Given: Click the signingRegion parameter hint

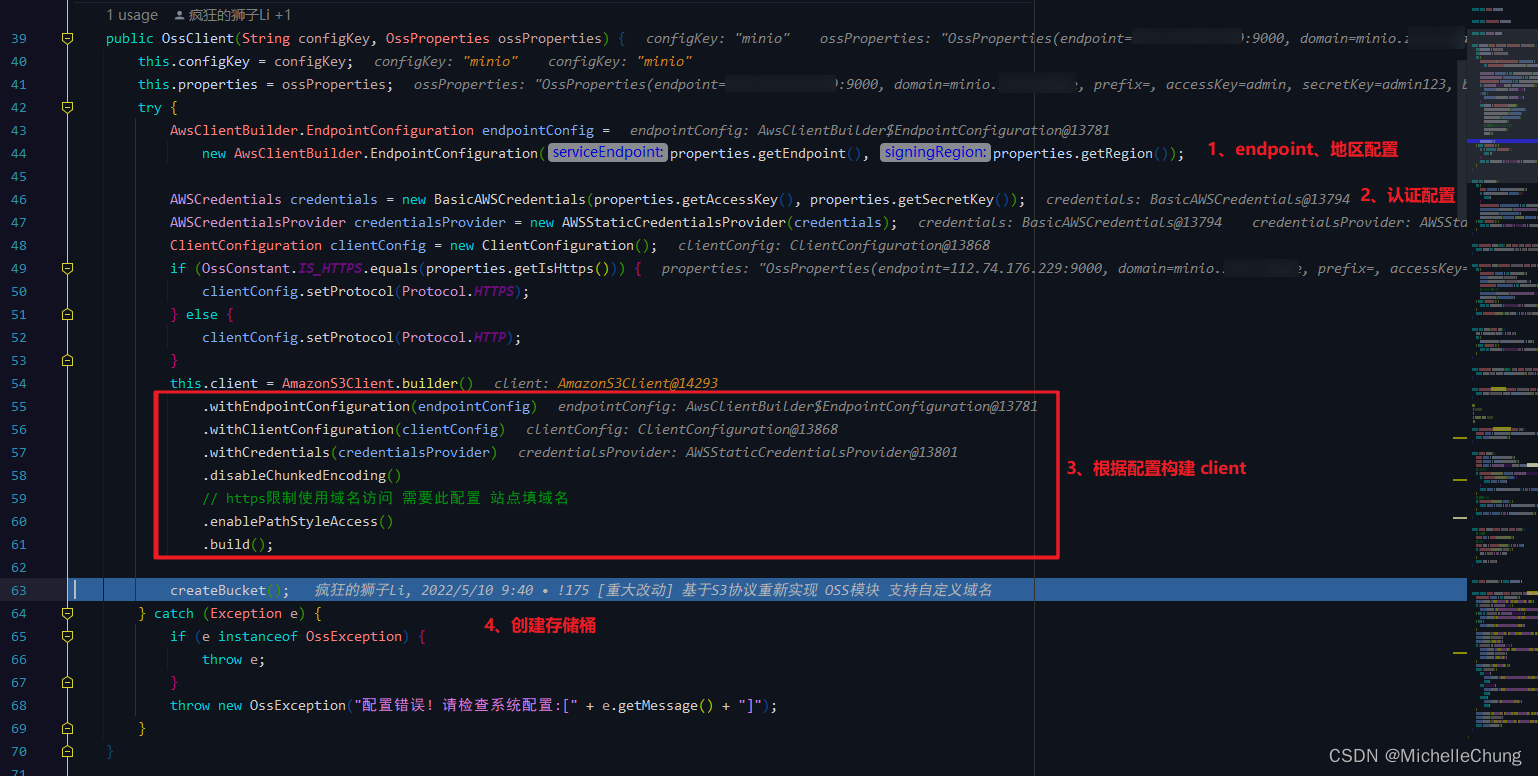Looking at the screenshot, I should (934, 152).
